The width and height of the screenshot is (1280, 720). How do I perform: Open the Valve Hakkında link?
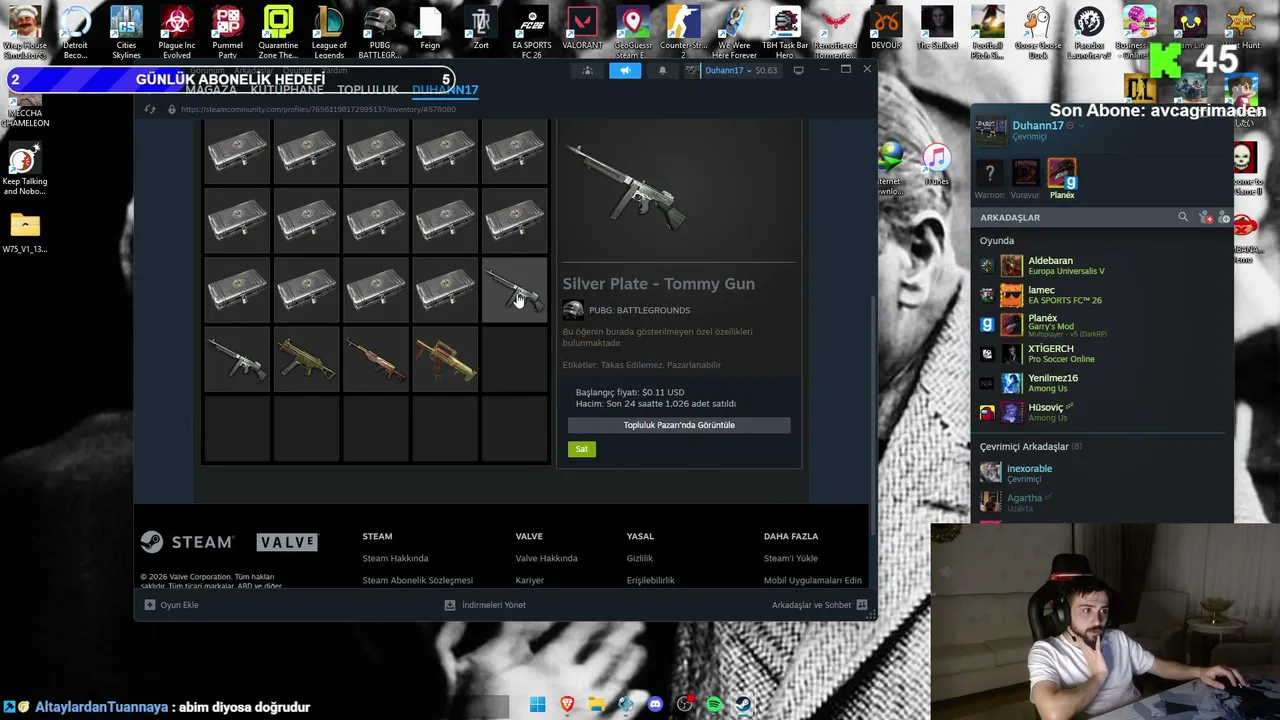(x=546, y=558)
